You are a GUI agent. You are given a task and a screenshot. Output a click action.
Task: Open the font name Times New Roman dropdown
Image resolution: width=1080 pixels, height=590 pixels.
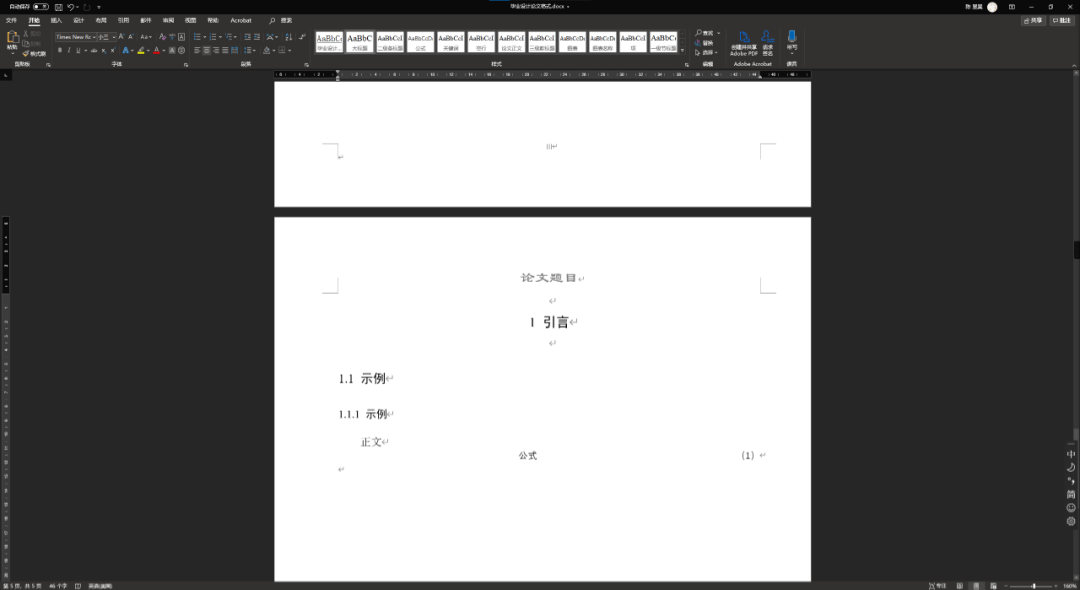coord(94,37)
